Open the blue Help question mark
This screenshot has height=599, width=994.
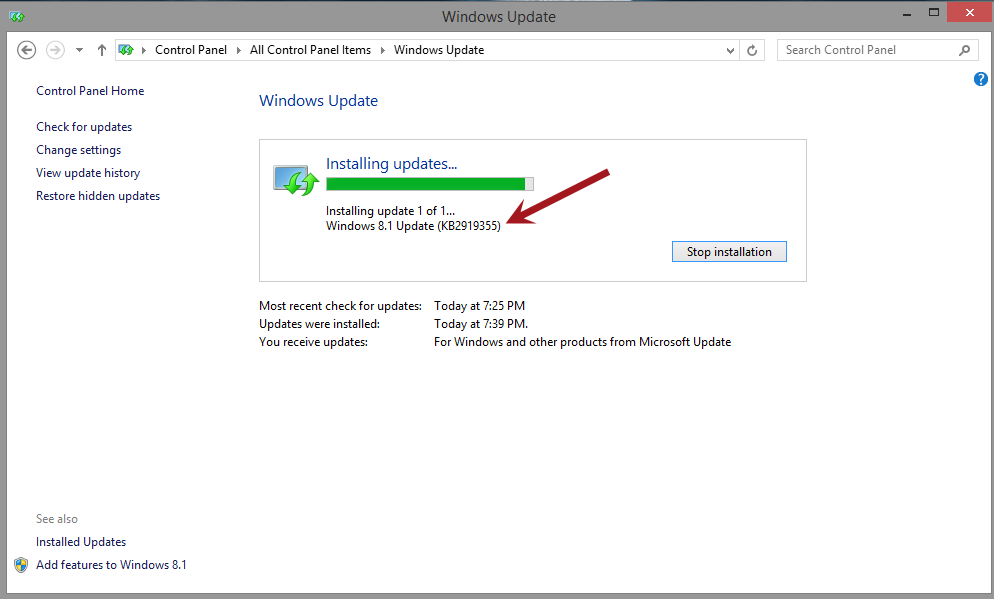pos(981,79)
